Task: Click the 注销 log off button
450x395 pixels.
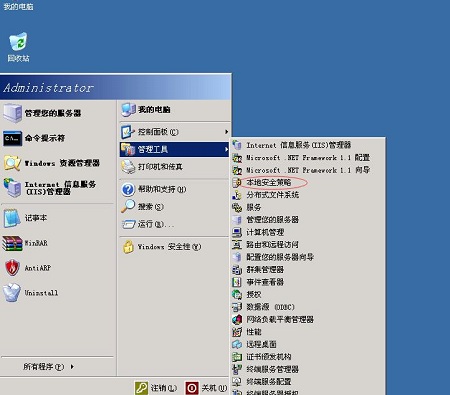Action: pos(156,388)
